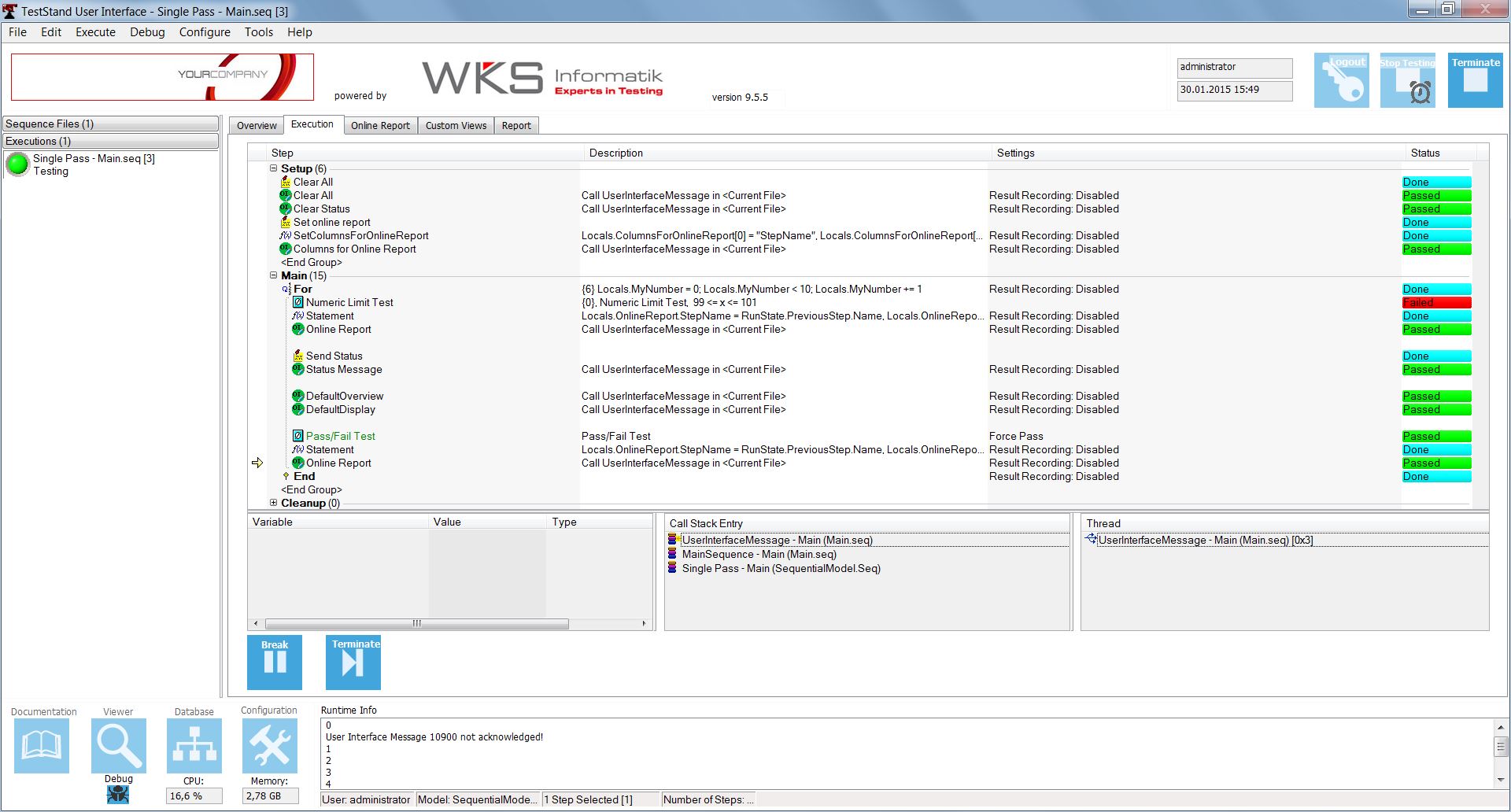The height and width of the screenshot is (812, 1511).
Task: Open the Viewer magnifier icon
Action: click(x=119, y=746)
